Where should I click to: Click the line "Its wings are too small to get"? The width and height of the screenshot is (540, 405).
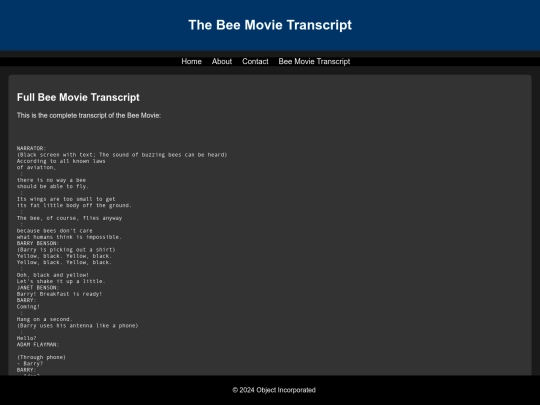(66, 199)
